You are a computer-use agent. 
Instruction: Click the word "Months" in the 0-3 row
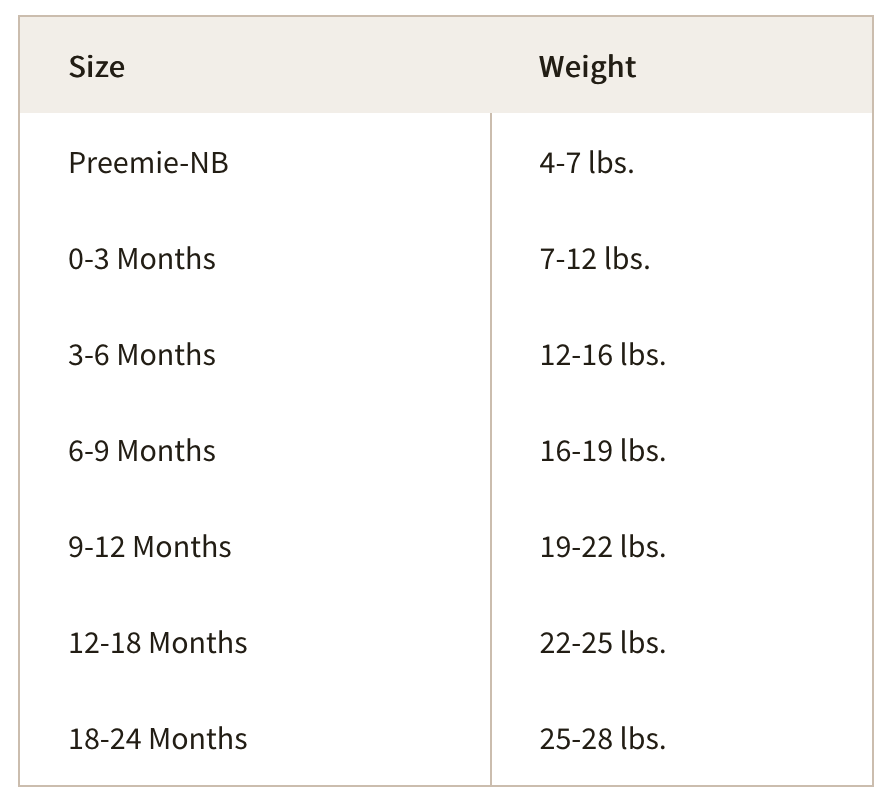[166, 259]
